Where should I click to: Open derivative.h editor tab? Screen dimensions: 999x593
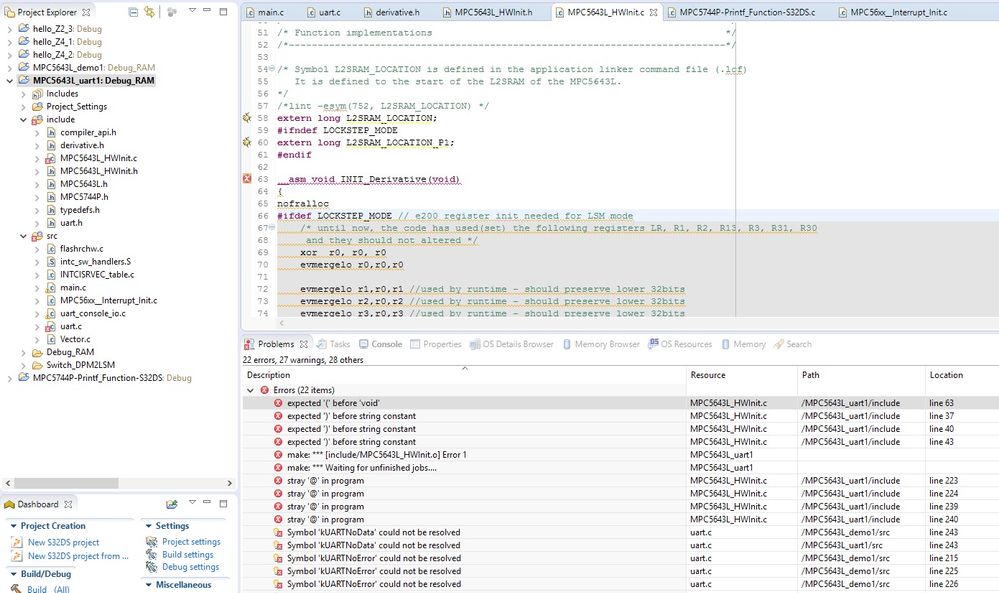pos(392,12)
